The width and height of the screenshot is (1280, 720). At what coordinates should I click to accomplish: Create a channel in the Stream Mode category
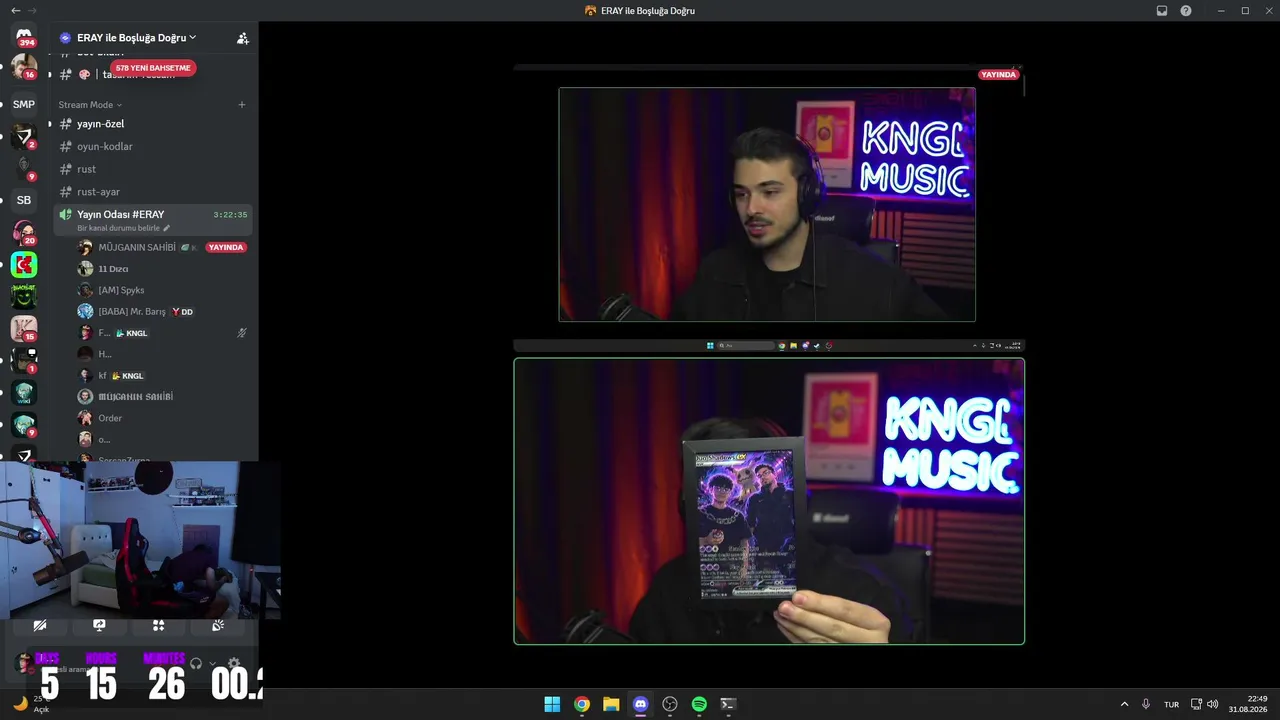pos(241,105)
